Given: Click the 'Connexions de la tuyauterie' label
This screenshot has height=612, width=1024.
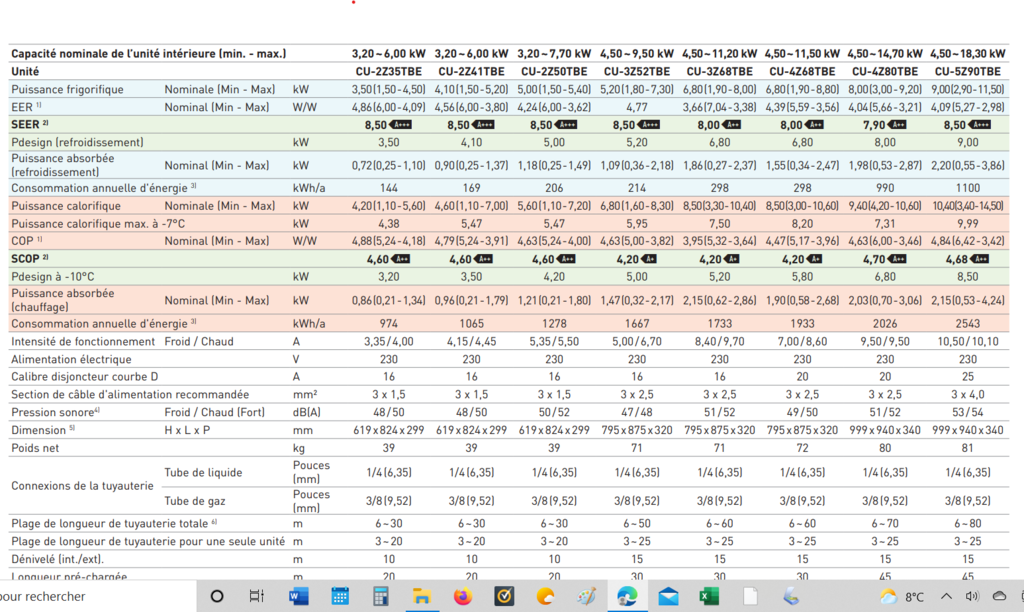Looking at the screenshot, I should point(82,486).
